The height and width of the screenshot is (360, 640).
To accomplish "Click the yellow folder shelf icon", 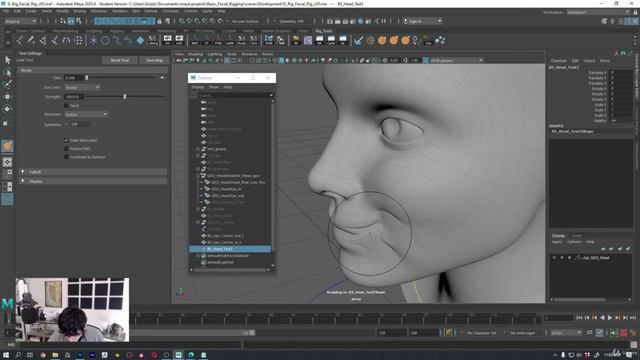I will tap(296, 40).
